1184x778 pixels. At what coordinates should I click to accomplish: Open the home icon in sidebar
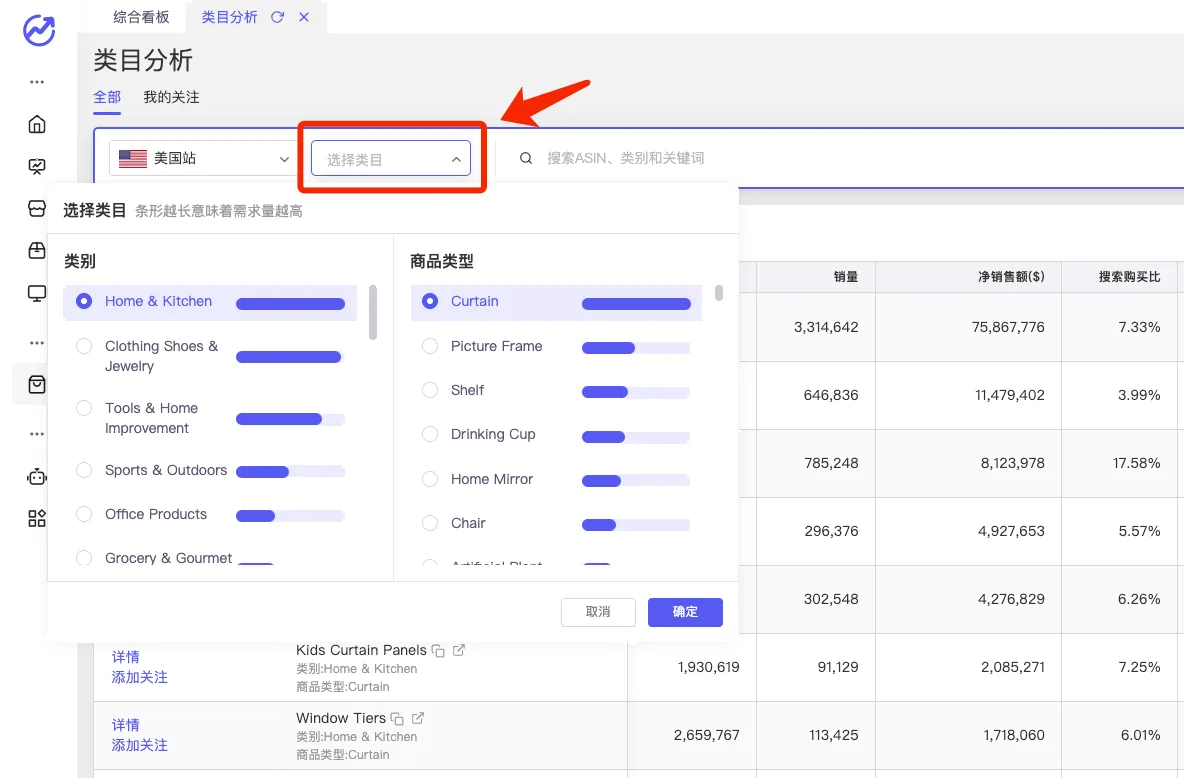37,124
